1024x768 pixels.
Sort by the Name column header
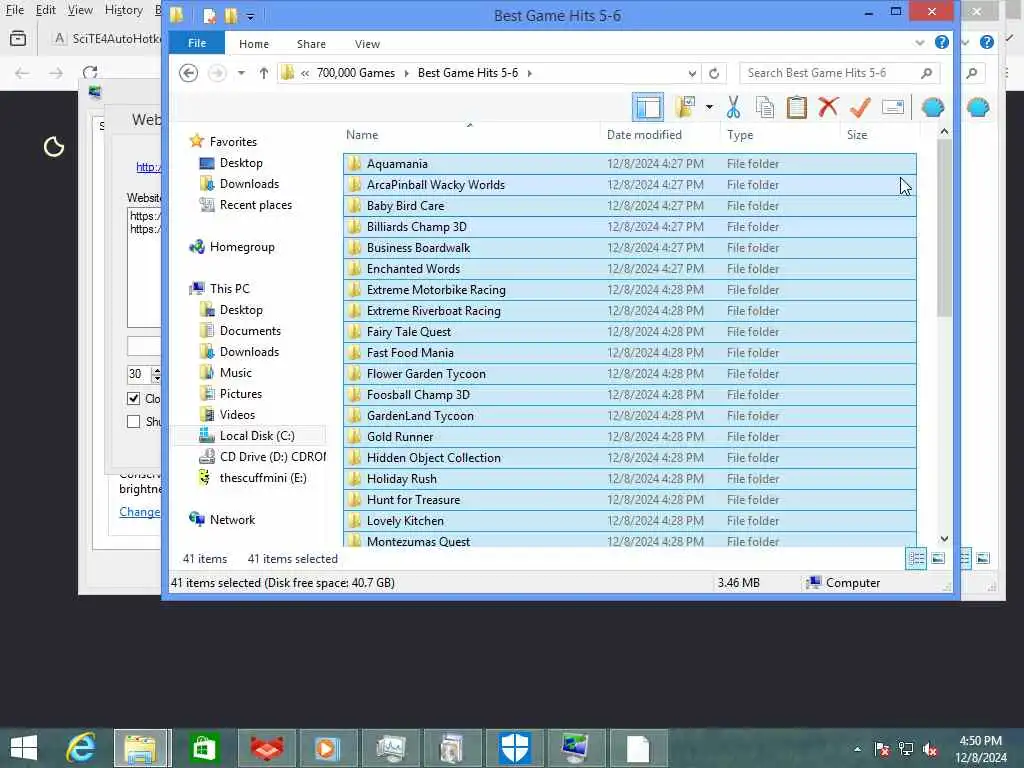[470, 135]
